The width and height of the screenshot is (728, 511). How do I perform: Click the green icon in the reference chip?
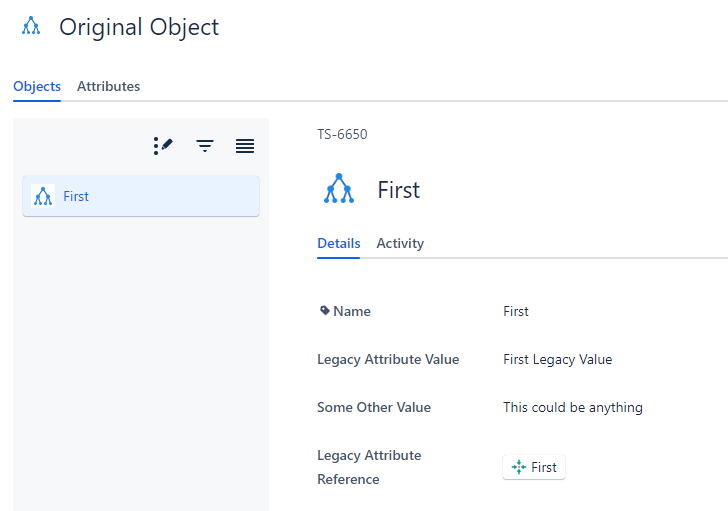pos(518,467)
